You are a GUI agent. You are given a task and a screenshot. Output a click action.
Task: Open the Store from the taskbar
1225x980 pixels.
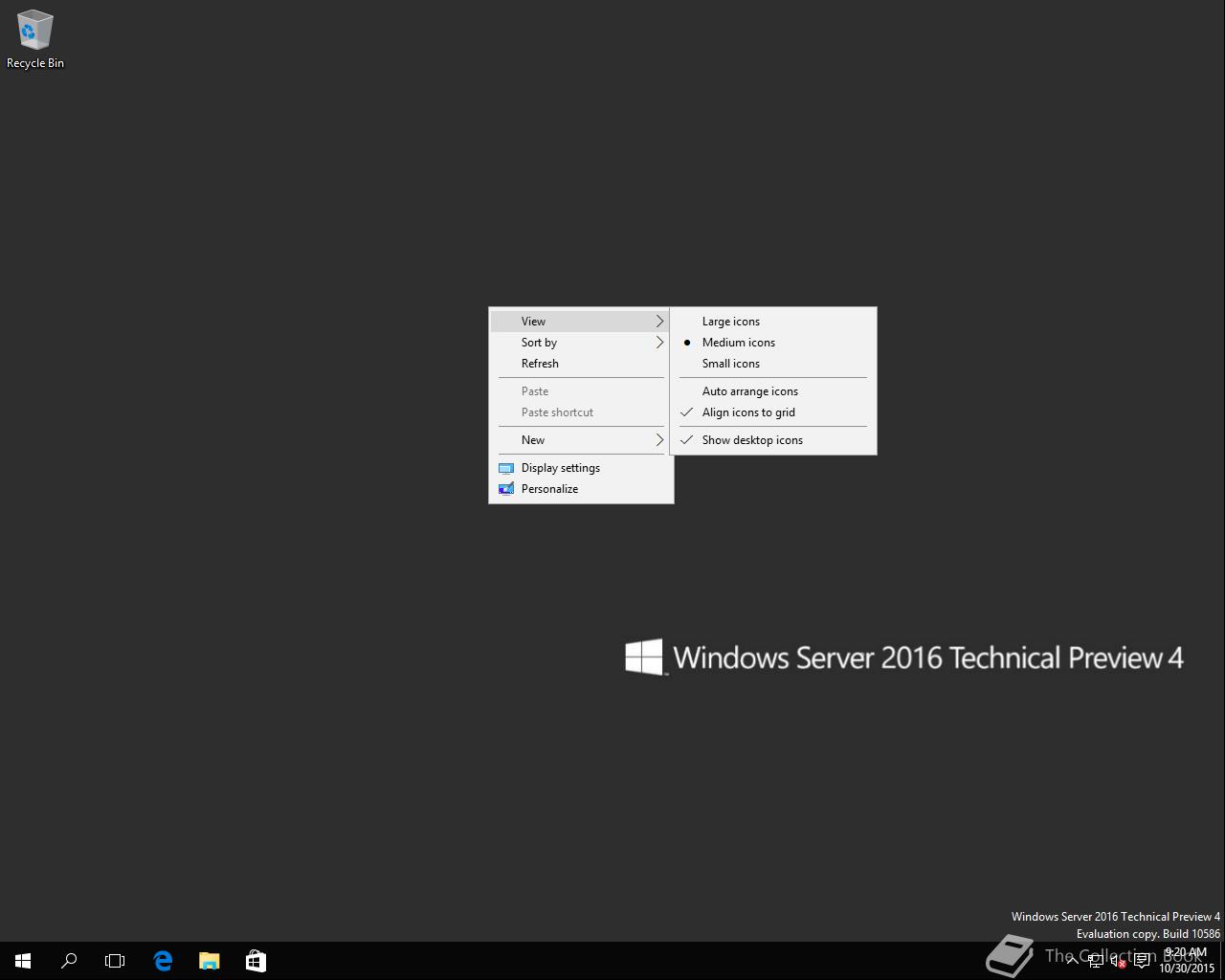256,961
